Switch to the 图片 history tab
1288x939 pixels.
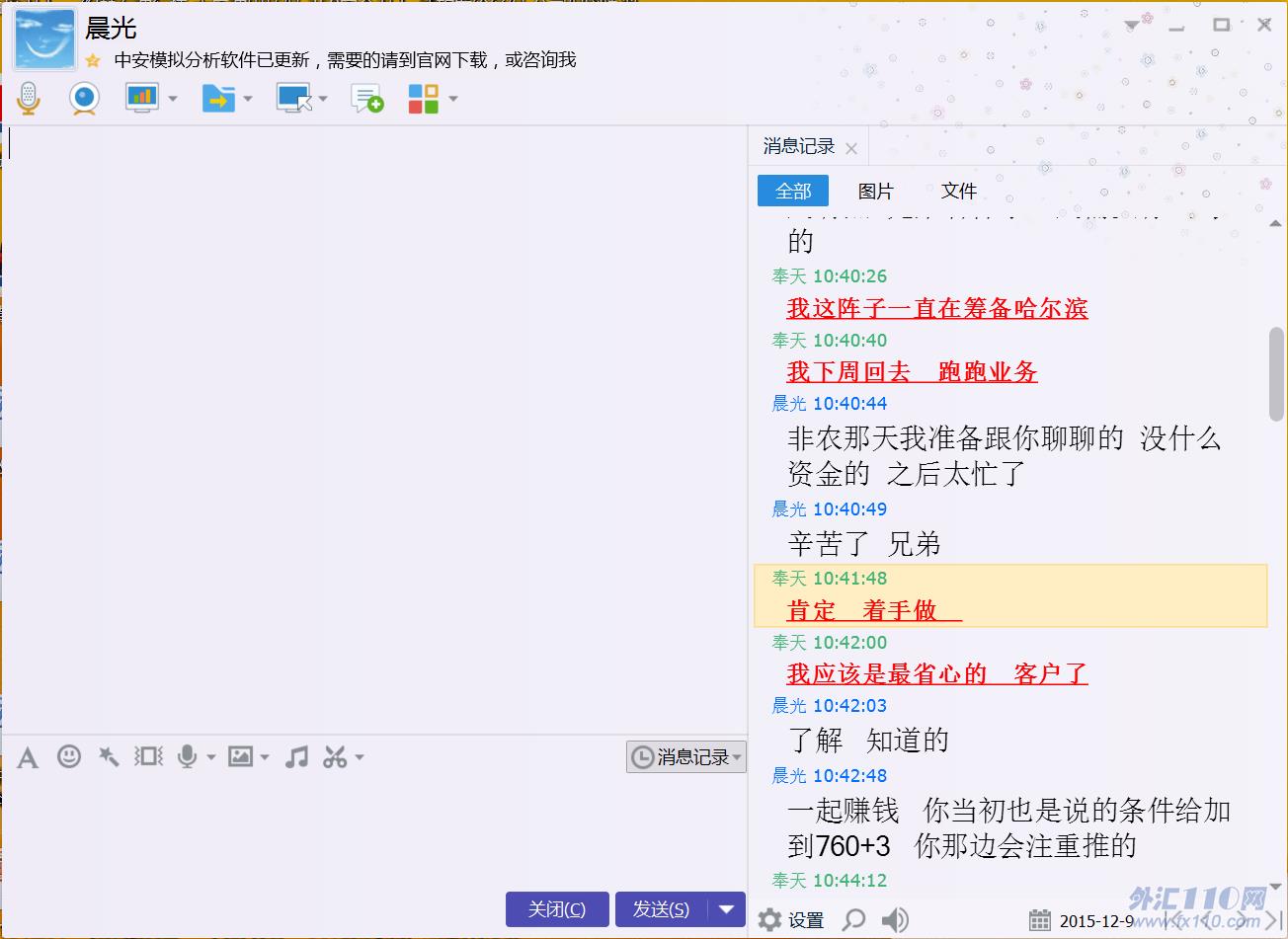tap(876, 192)
